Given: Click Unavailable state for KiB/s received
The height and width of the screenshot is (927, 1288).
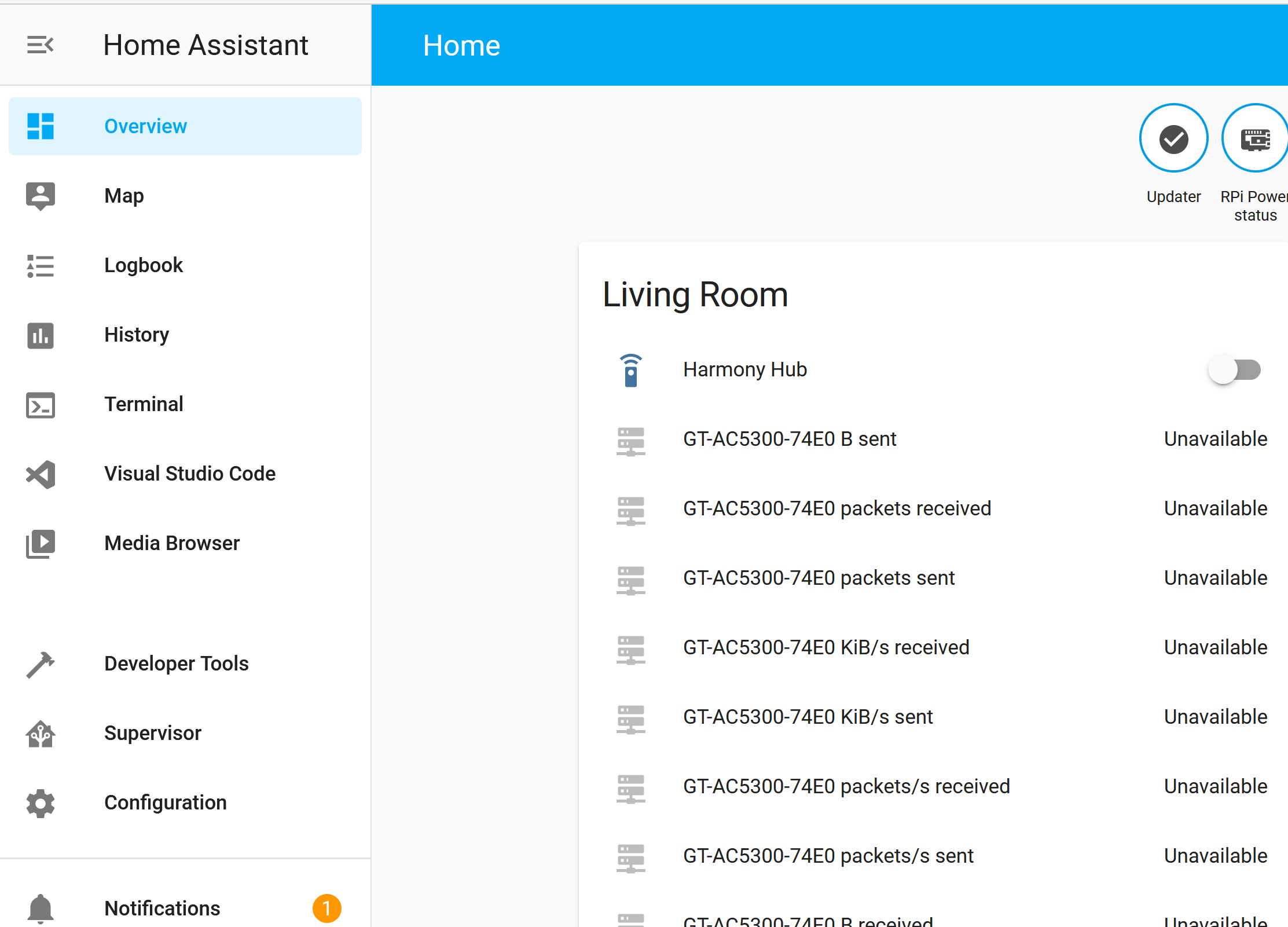Looking at the screenshot, I should pos(1216,647).
